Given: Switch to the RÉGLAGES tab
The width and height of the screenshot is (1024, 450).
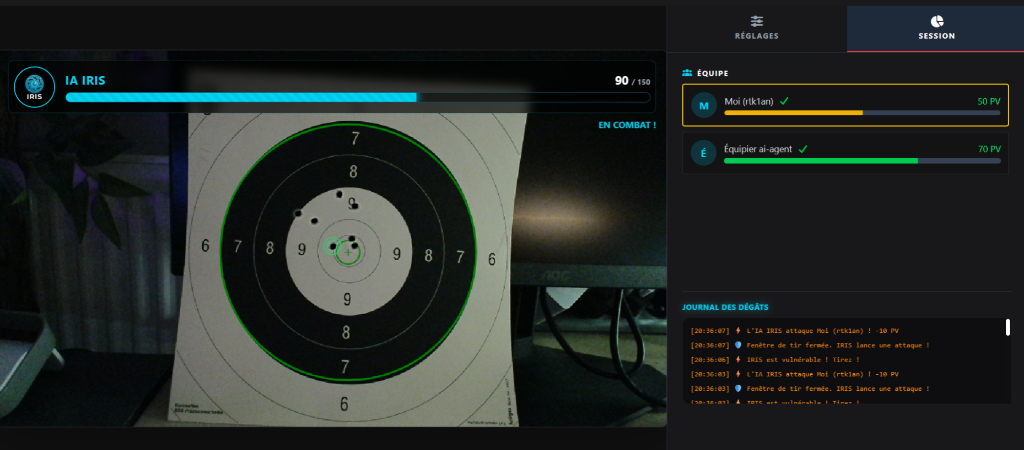Looking at the screenshot, I should (756, 29).
